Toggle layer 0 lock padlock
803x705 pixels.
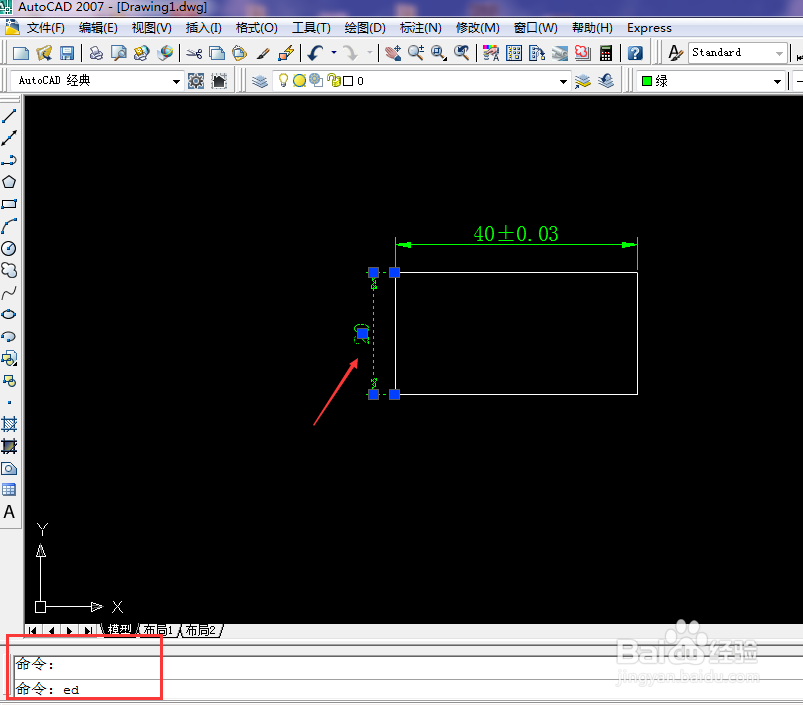pos(334,80)
